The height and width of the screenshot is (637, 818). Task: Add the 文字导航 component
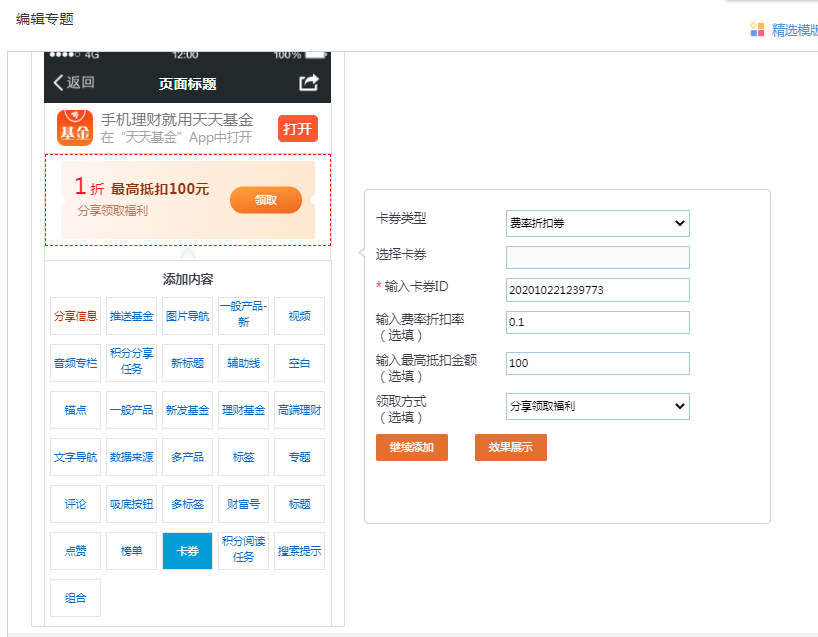[x=76, y=457]
